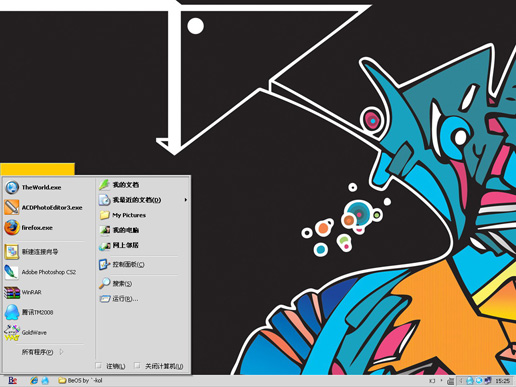Click the tray icon beside the expand arrow
This screenshot has width=516, height=387.
coord(470,380)
